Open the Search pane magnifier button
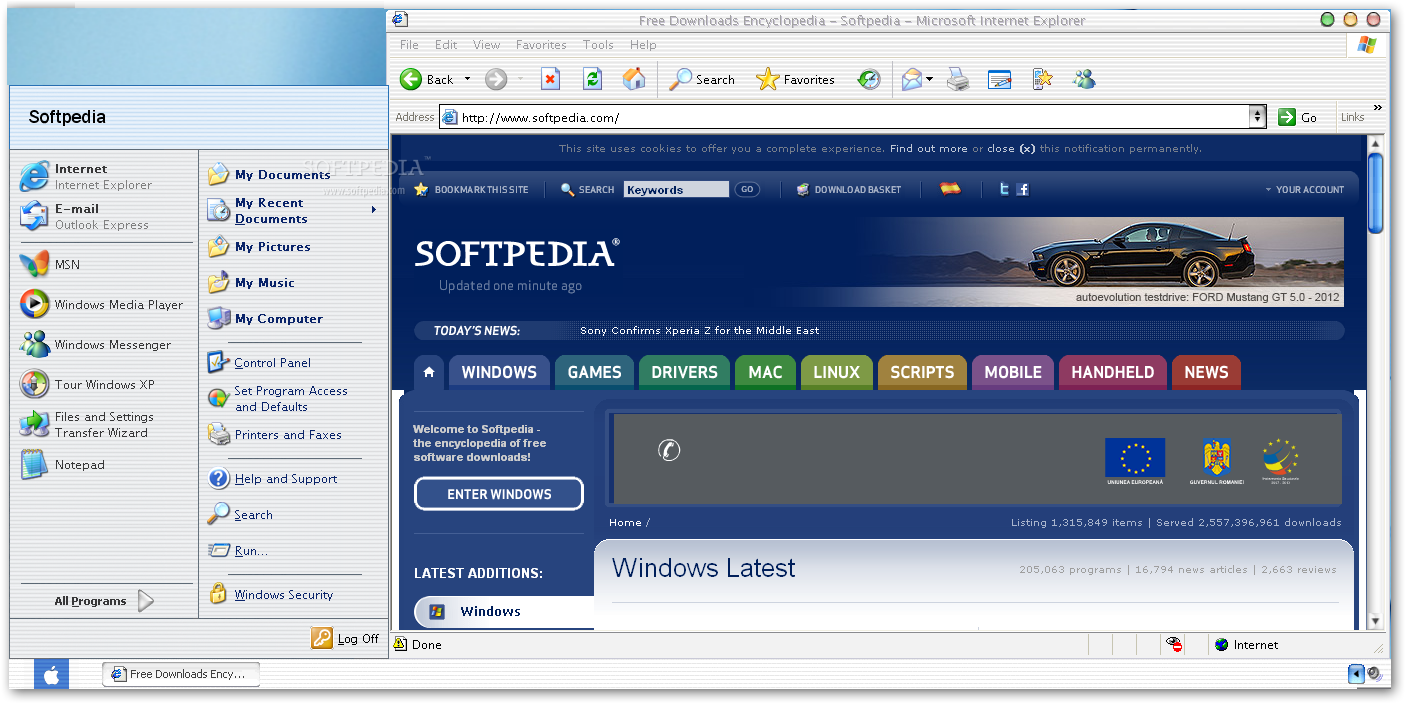Viewport: 1406px width, 704px height. click(702, 79)
